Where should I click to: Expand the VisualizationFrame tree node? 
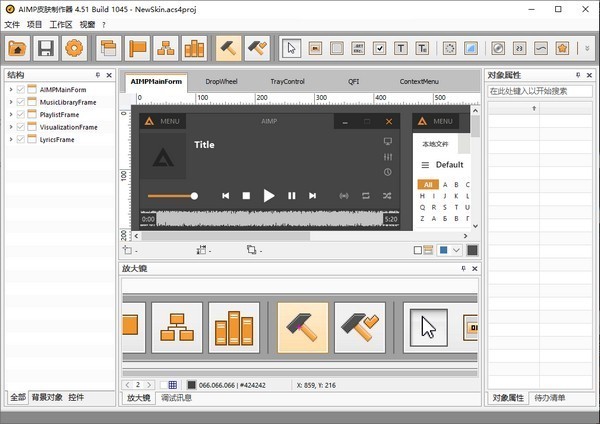tap(11, 127)
